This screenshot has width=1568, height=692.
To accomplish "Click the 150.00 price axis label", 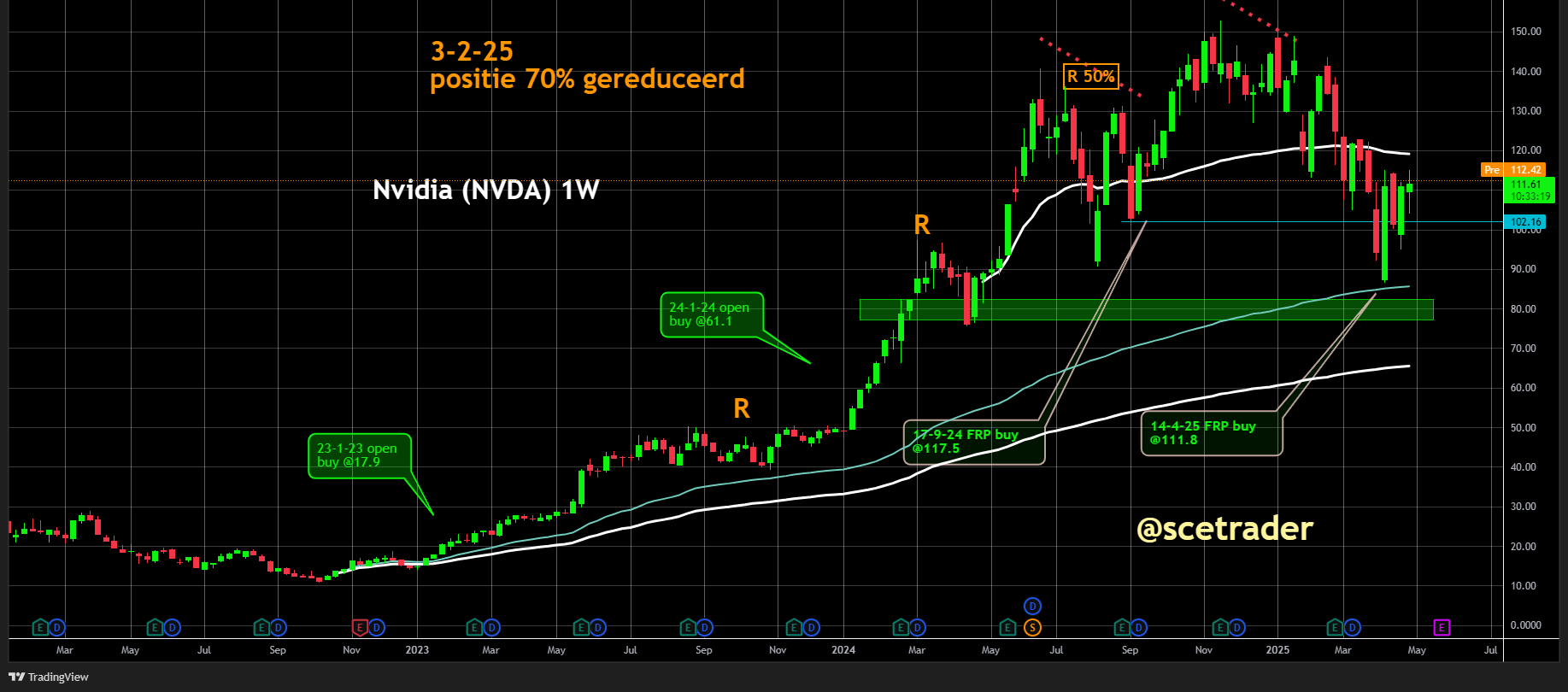I will click(1526, 32).
